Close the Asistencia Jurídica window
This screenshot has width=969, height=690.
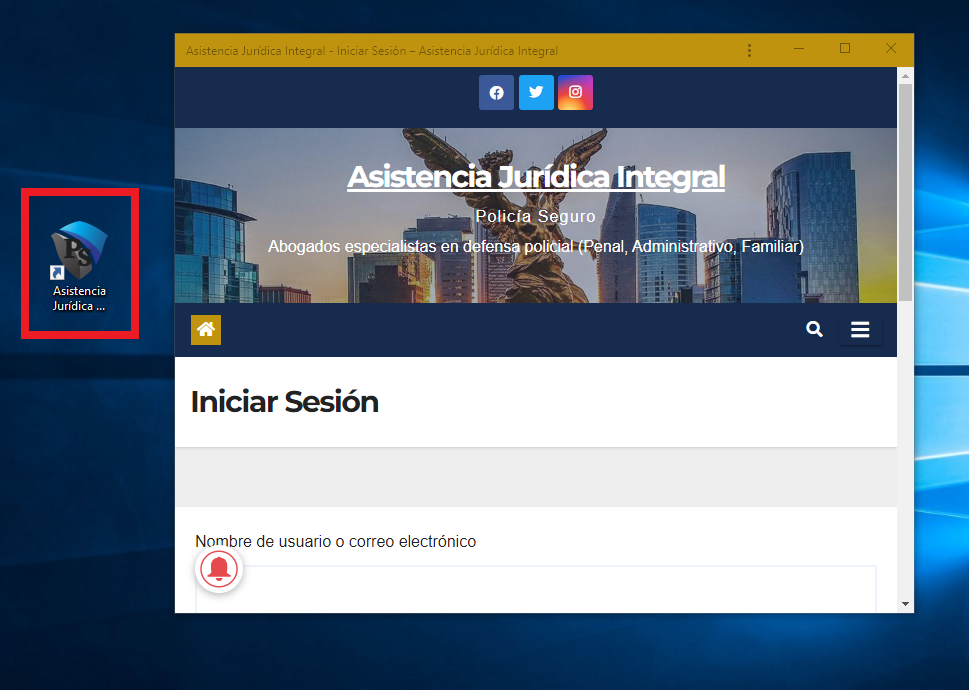tap(891, 49)
